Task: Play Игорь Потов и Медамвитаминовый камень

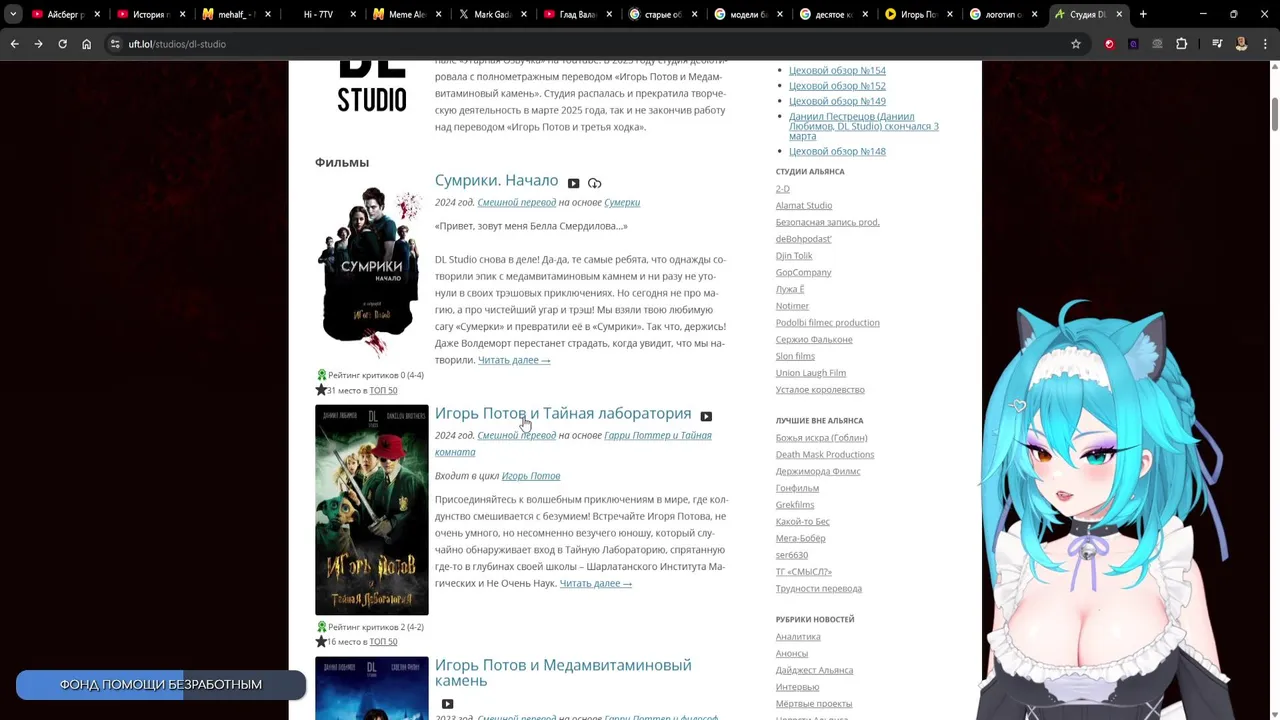Action: click(x=447, y=704)
